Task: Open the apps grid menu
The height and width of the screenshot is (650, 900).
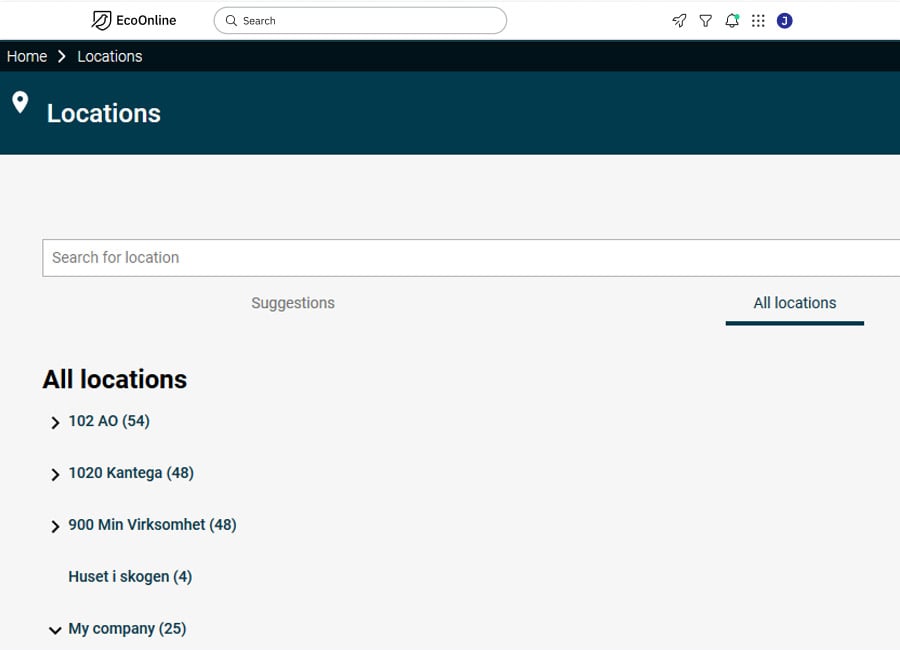Action: pos(758,21)
